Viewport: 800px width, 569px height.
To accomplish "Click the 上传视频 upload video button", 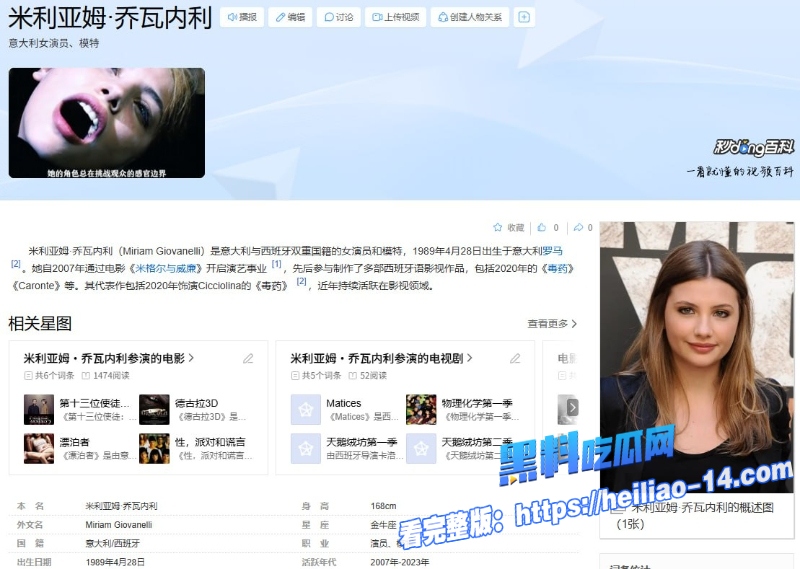I will (x=395, y=17).
